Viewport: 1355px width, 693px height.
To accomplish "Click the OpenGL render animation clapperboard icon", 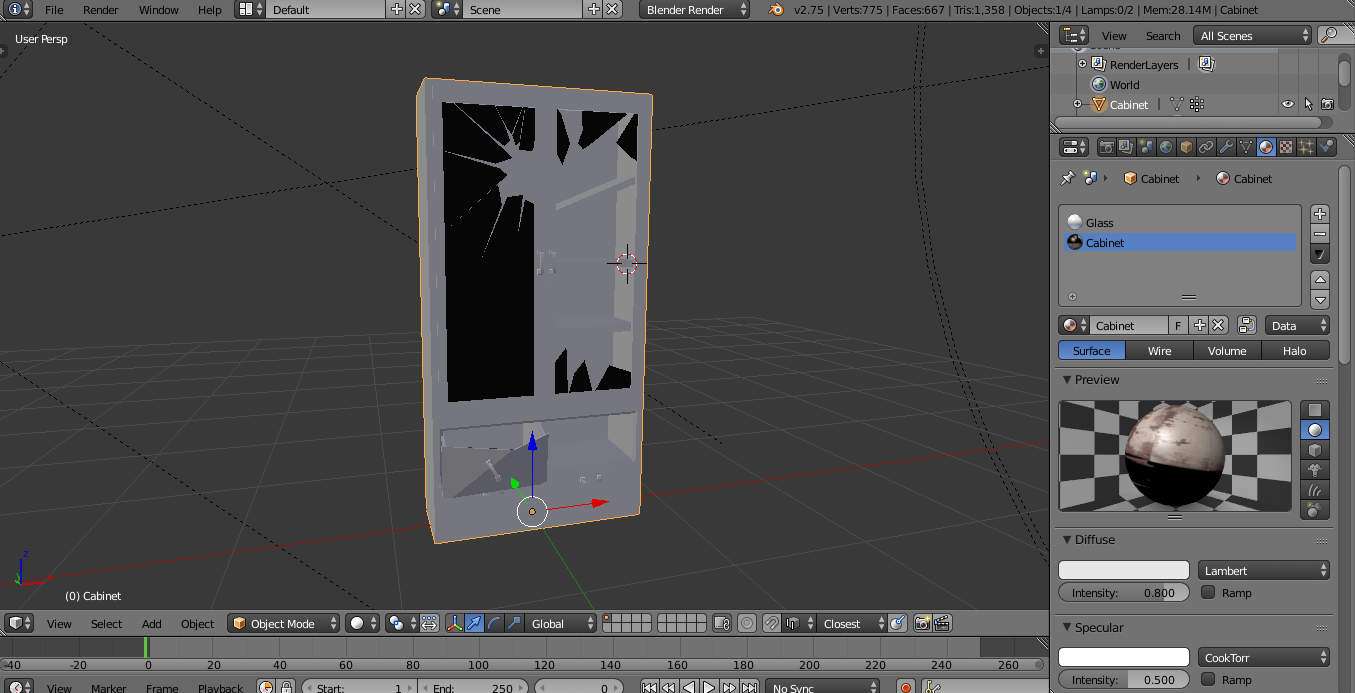I will (x=942, y=623).
